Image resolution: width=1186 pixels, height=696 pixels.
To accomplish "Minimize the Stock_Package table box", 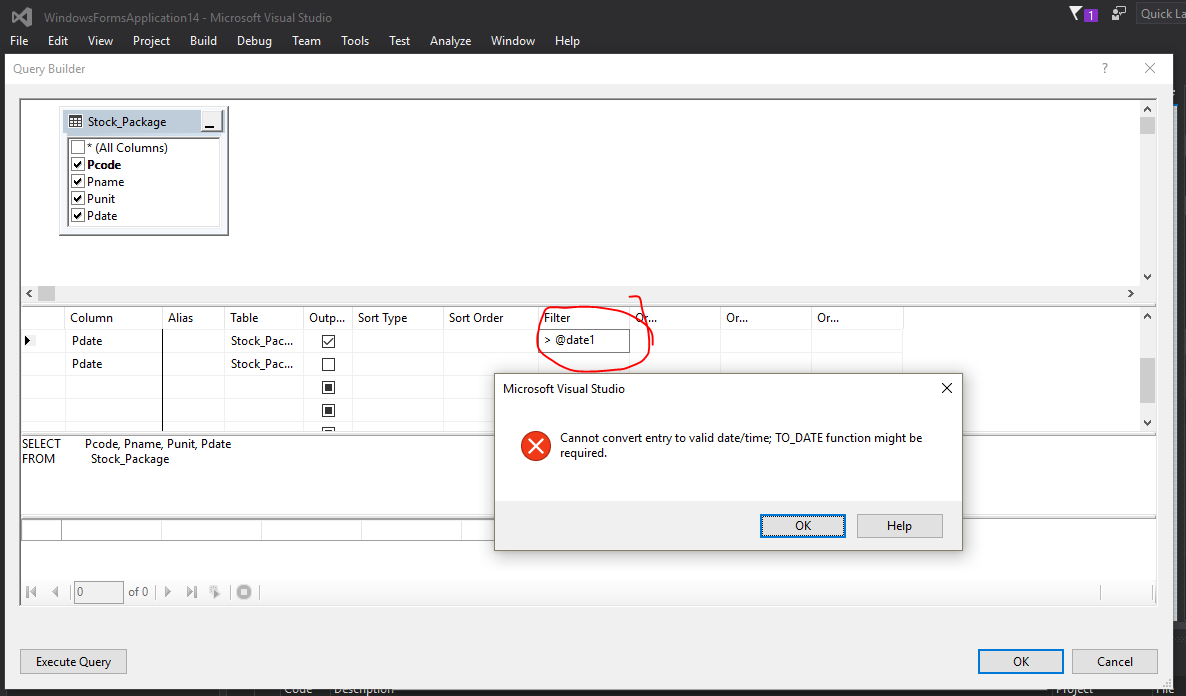I will (211, 121).
